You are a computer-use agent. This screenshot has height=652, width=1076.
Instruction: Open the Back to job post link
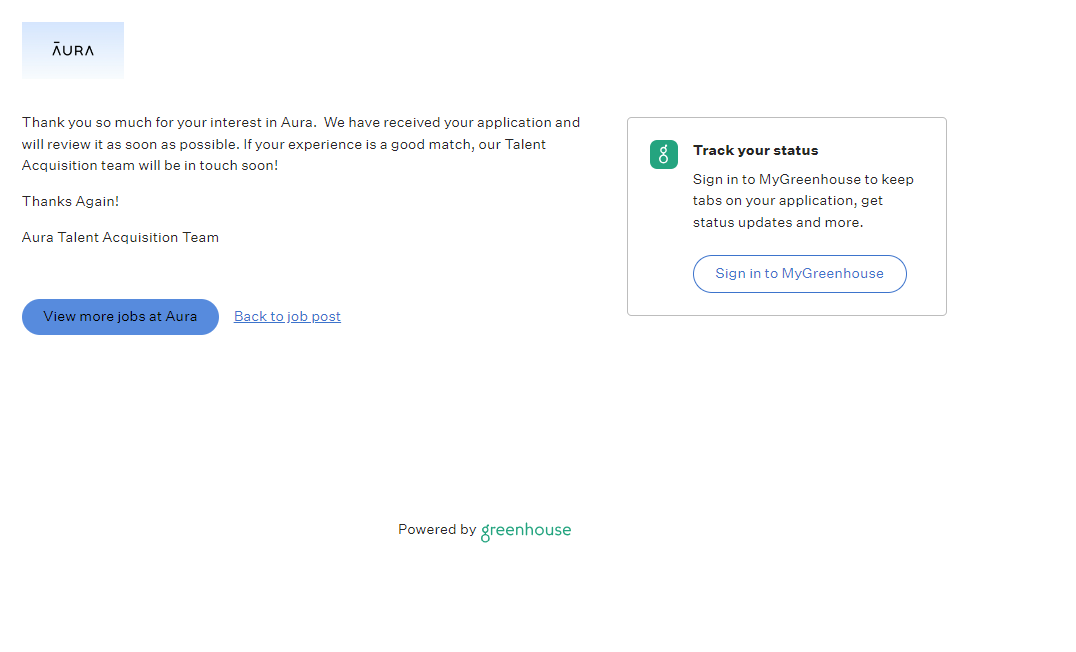[x=287, y=316]
